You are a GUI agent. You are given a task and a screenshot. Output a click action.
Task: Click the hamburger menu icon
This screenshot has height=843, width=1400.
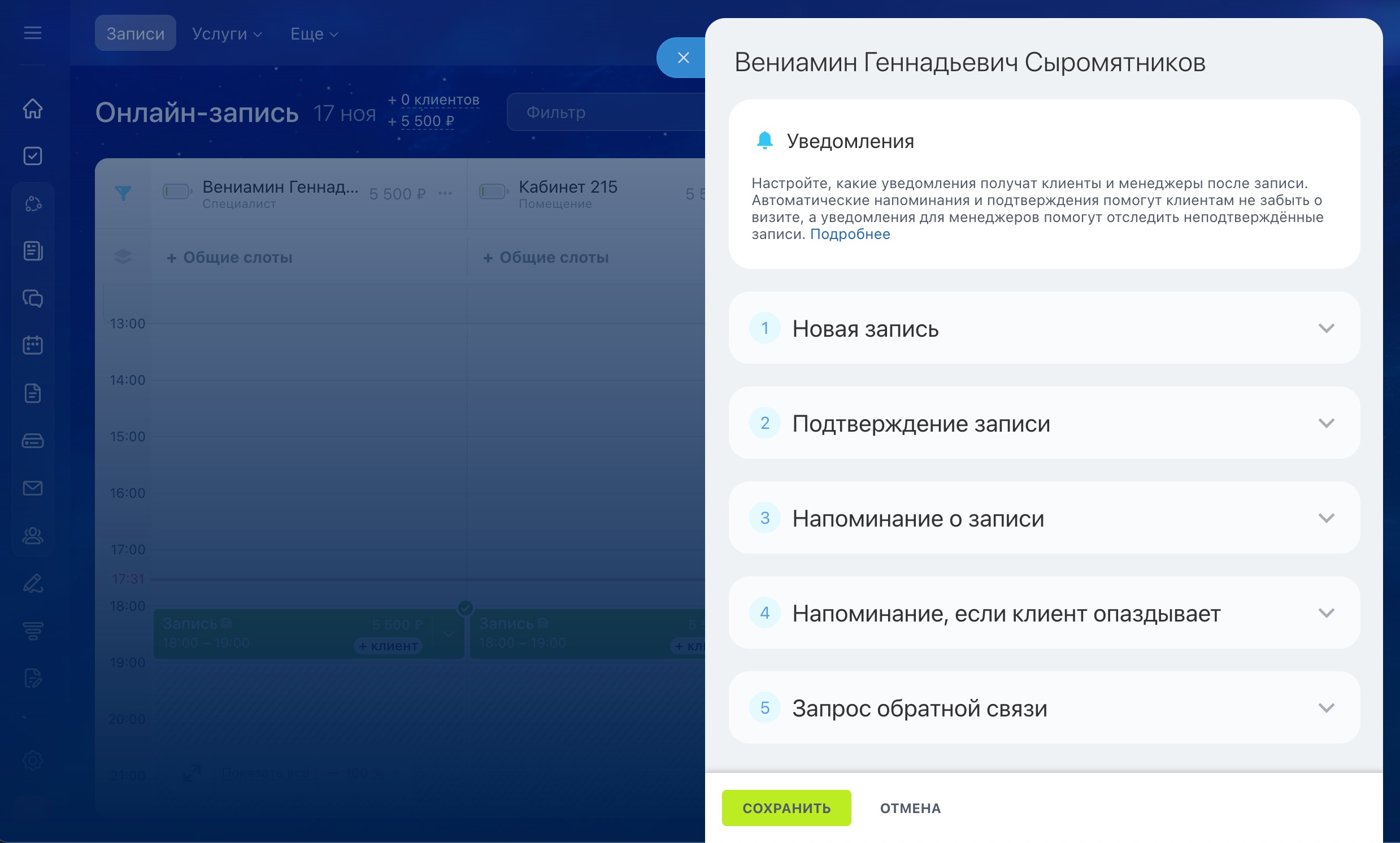pyautogui.click(x=32, y=33)
